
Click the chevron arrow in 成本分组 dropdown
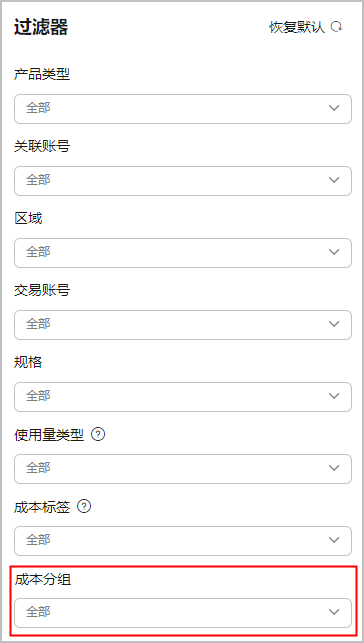click(334, 612)
